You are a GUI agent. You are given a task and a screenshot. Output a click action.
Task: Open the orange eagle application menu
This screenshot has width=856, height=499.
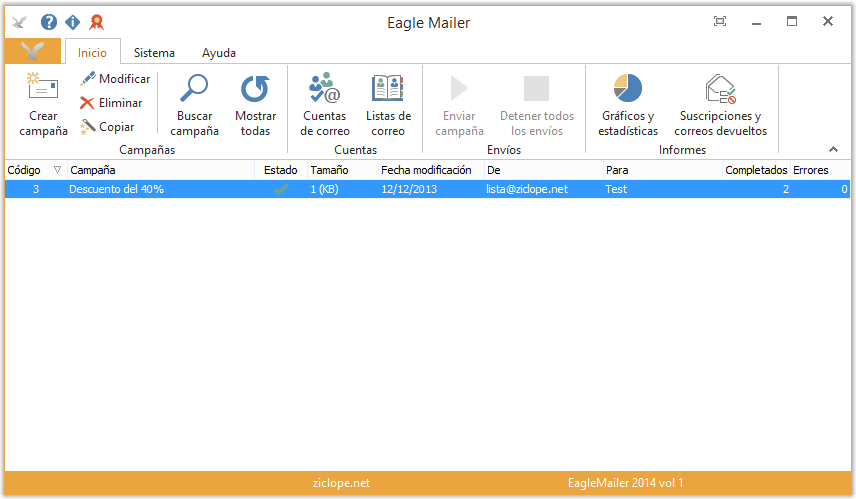[33, 51]
